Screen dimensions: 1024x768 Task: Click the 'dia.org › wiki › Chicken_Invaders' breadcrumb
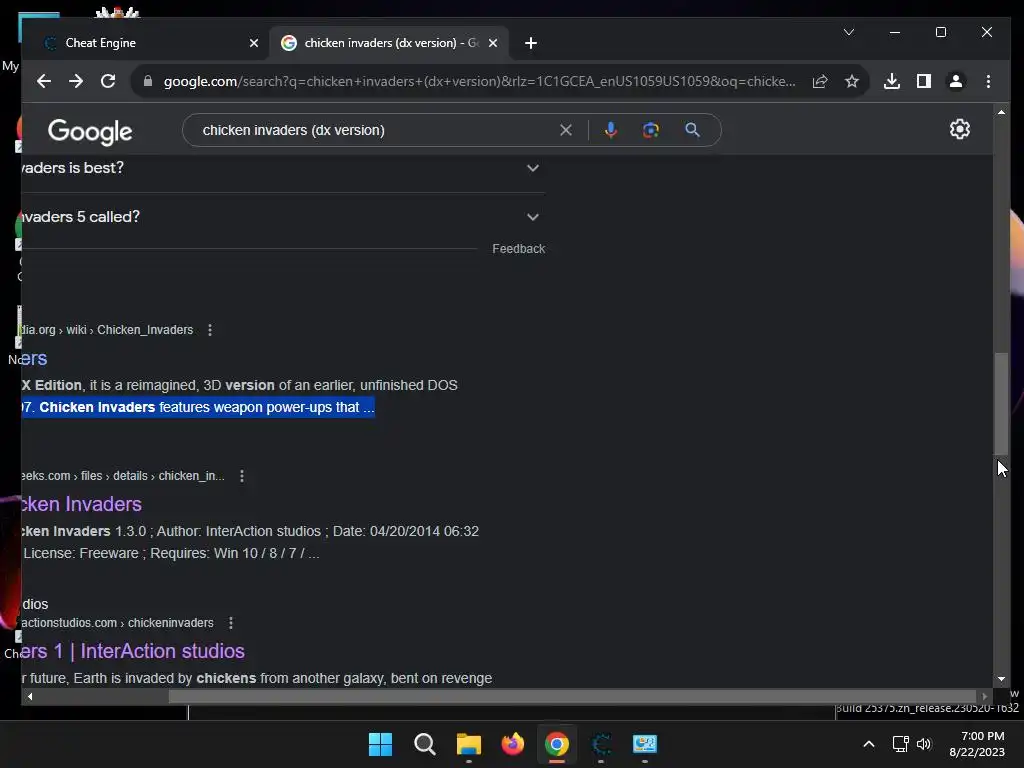pyautogui.click(x=107, y=330)
